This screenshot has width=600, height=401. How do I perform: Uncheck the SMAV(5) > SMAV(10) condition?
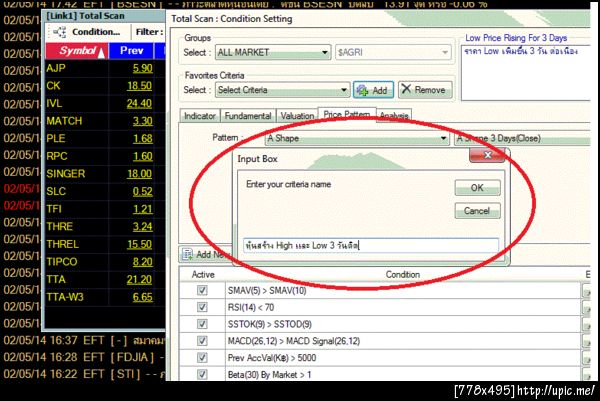coord(202,290)
